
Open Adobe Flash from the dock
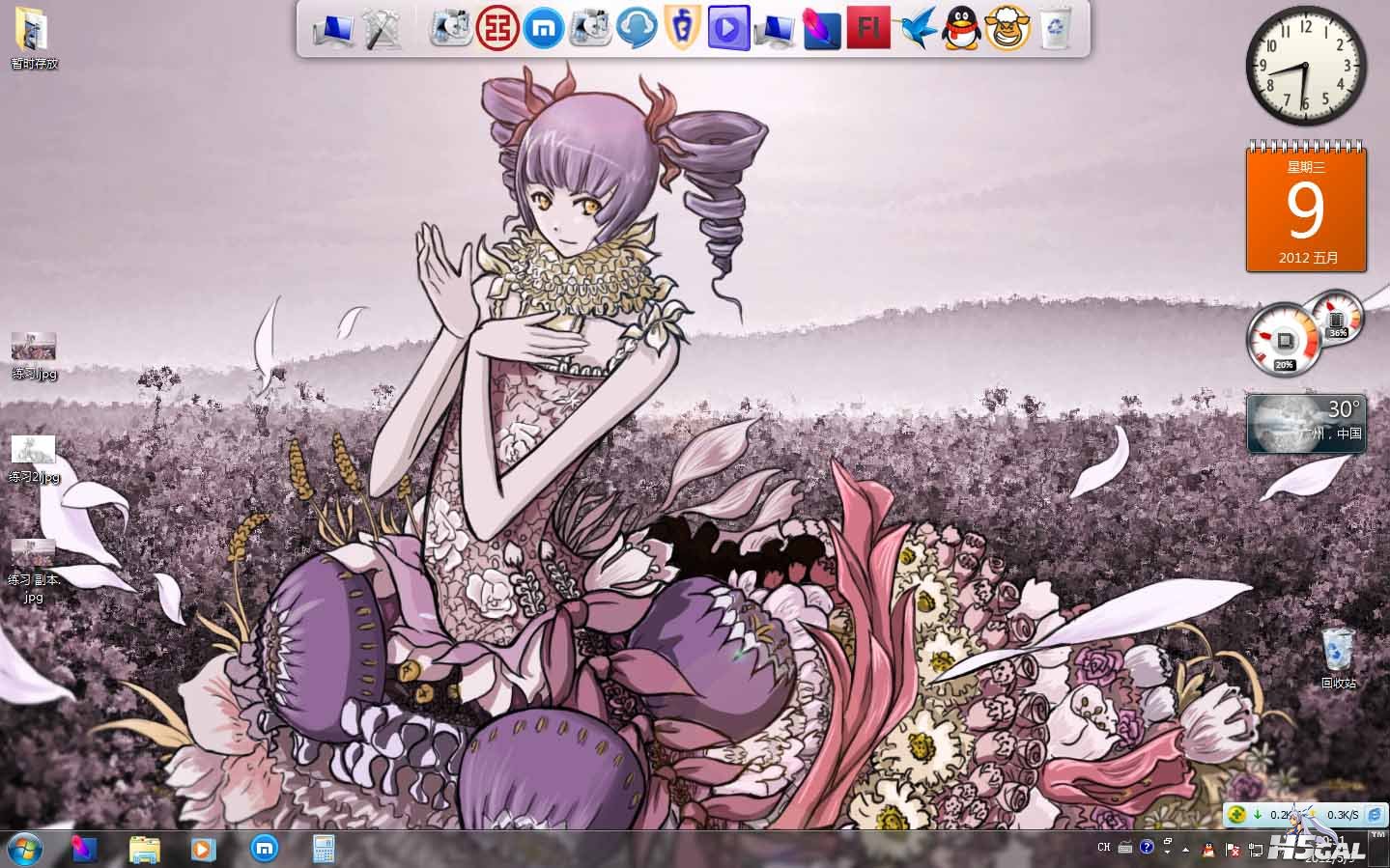867,28
